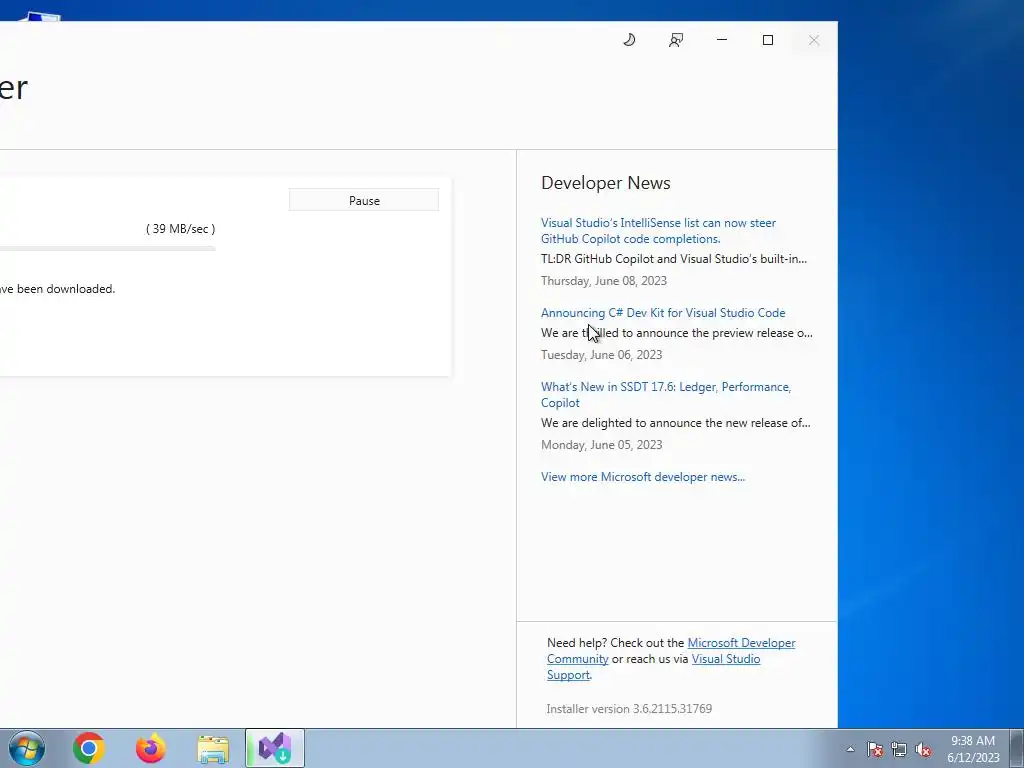
Task: Click Installer version 3.6.2115.31769 text
Action: [x=629, y=709]
